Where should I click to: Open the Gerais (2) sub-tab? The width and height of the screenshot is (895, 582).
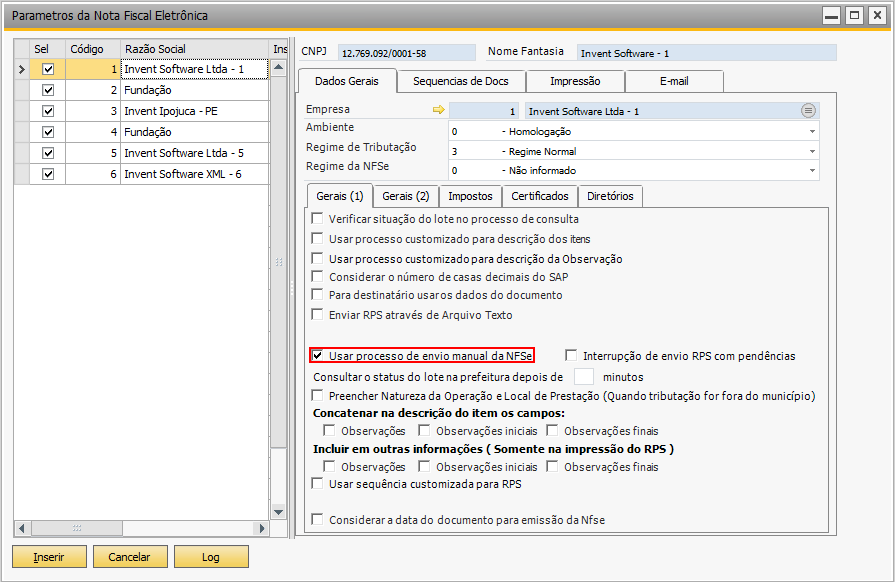pos(406,196)
